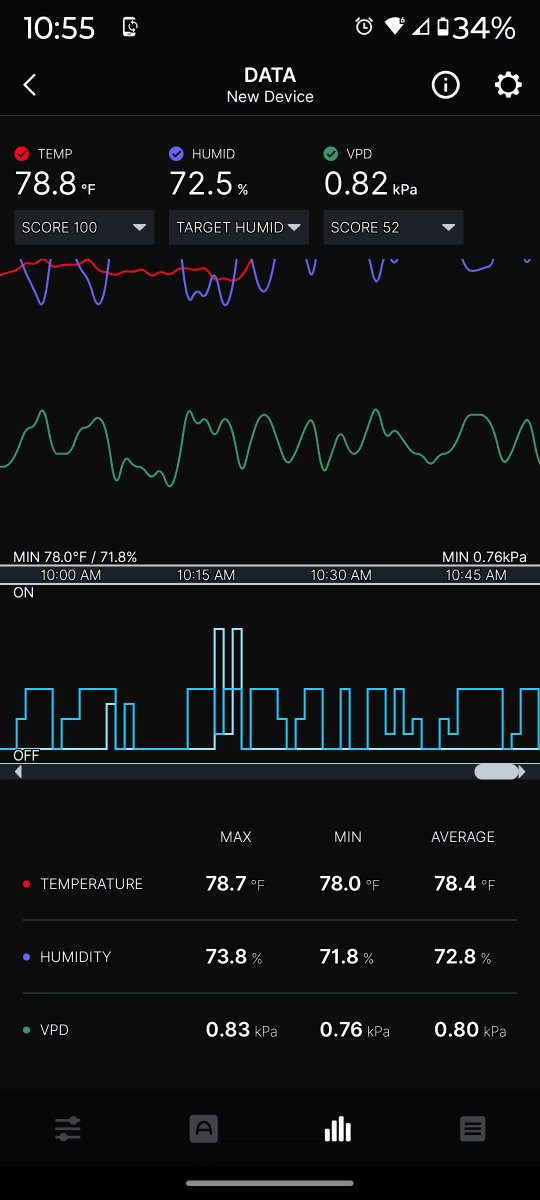Tap the AVERAGE column header
Image resolution: width=540 pixels, height=1200 pixels.
(x=463, y=837)
